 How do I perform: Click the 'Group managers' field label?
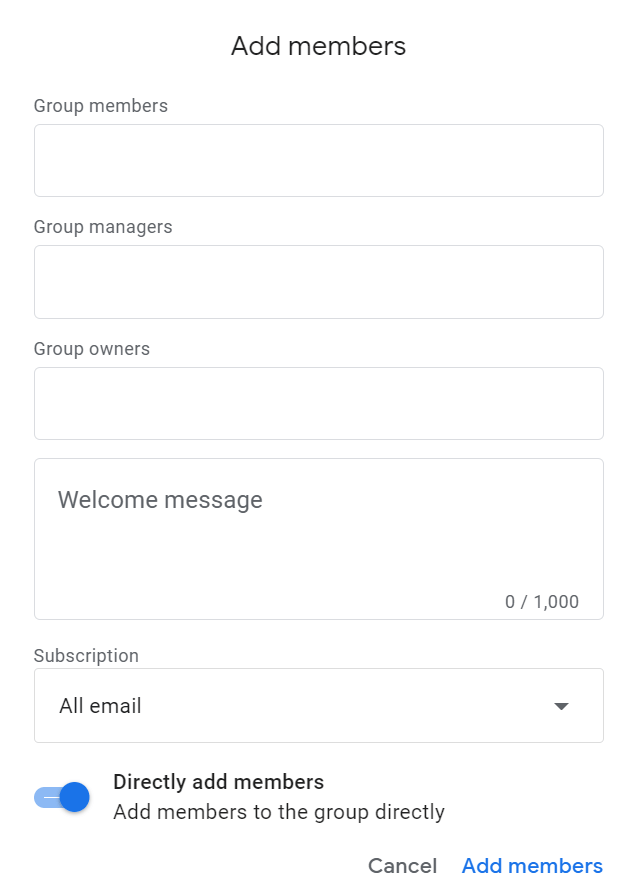click(103, 227)
